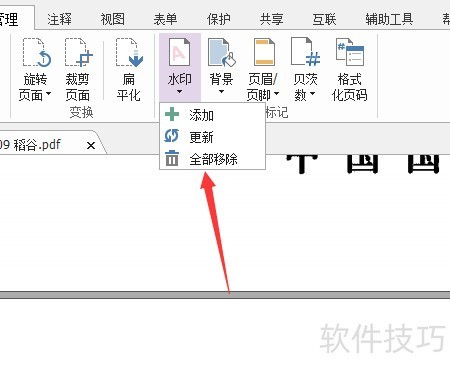Click the Rotate Pages (旋转页面) icon
The width and height of the screenshot is (450, 372).
point(36,52)
